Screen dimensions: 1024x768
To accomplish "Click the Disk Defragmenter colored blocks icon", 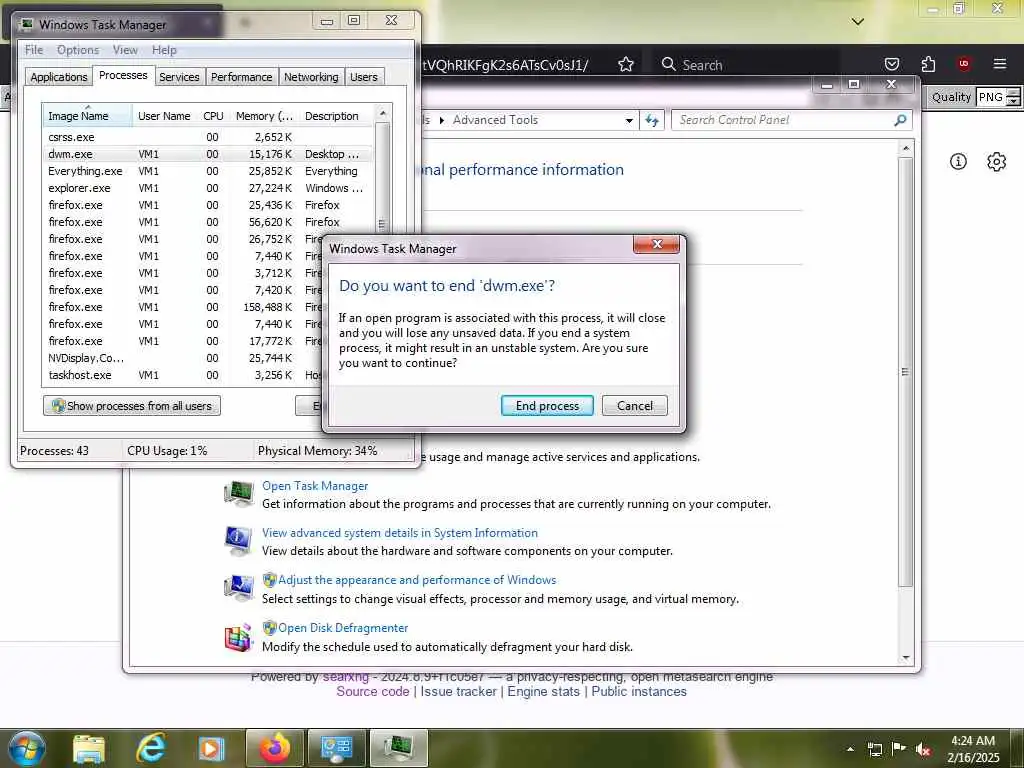I will tap(238, 637).
